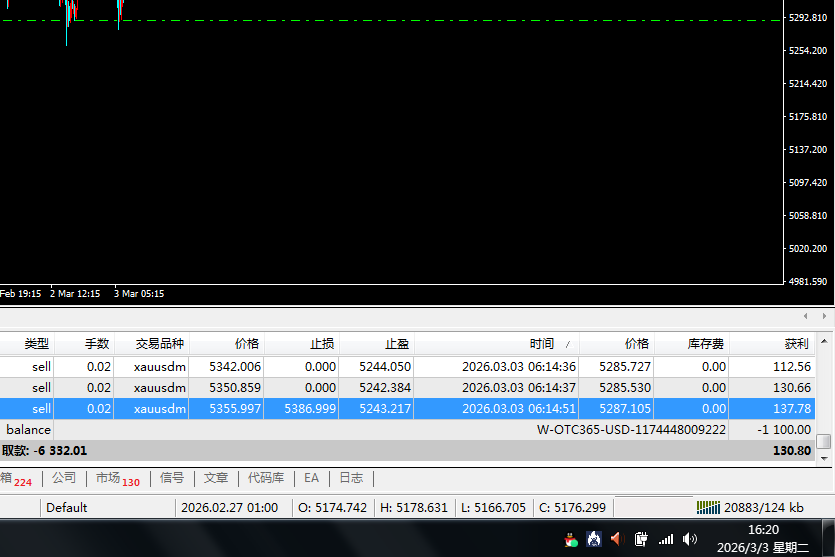Click the connection status bars icon

709,507
